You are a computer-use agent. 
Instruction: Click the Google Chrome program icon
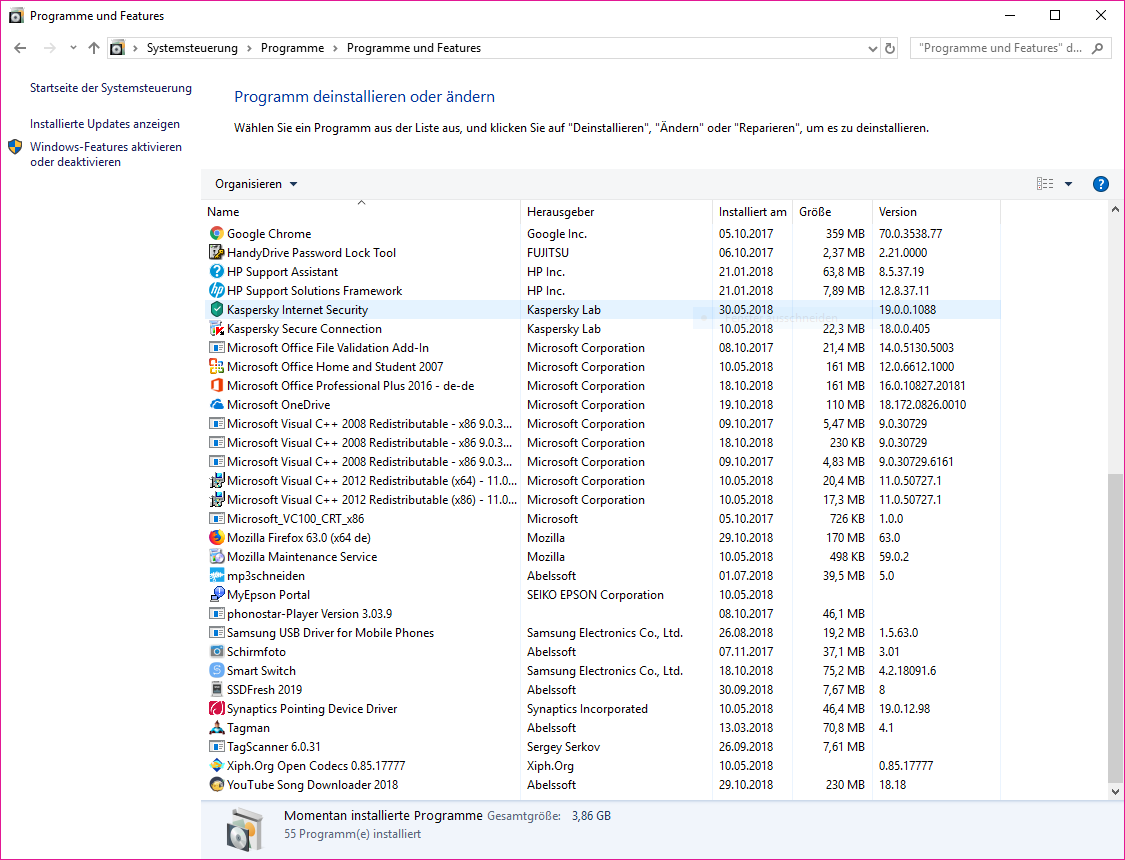[x=216, y=234]
